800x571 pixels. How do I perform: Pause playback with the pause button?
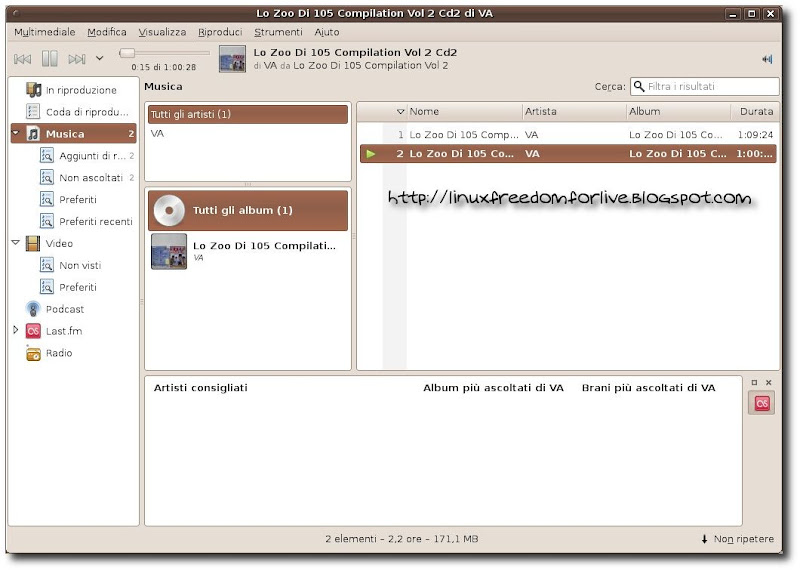[49, 59]
